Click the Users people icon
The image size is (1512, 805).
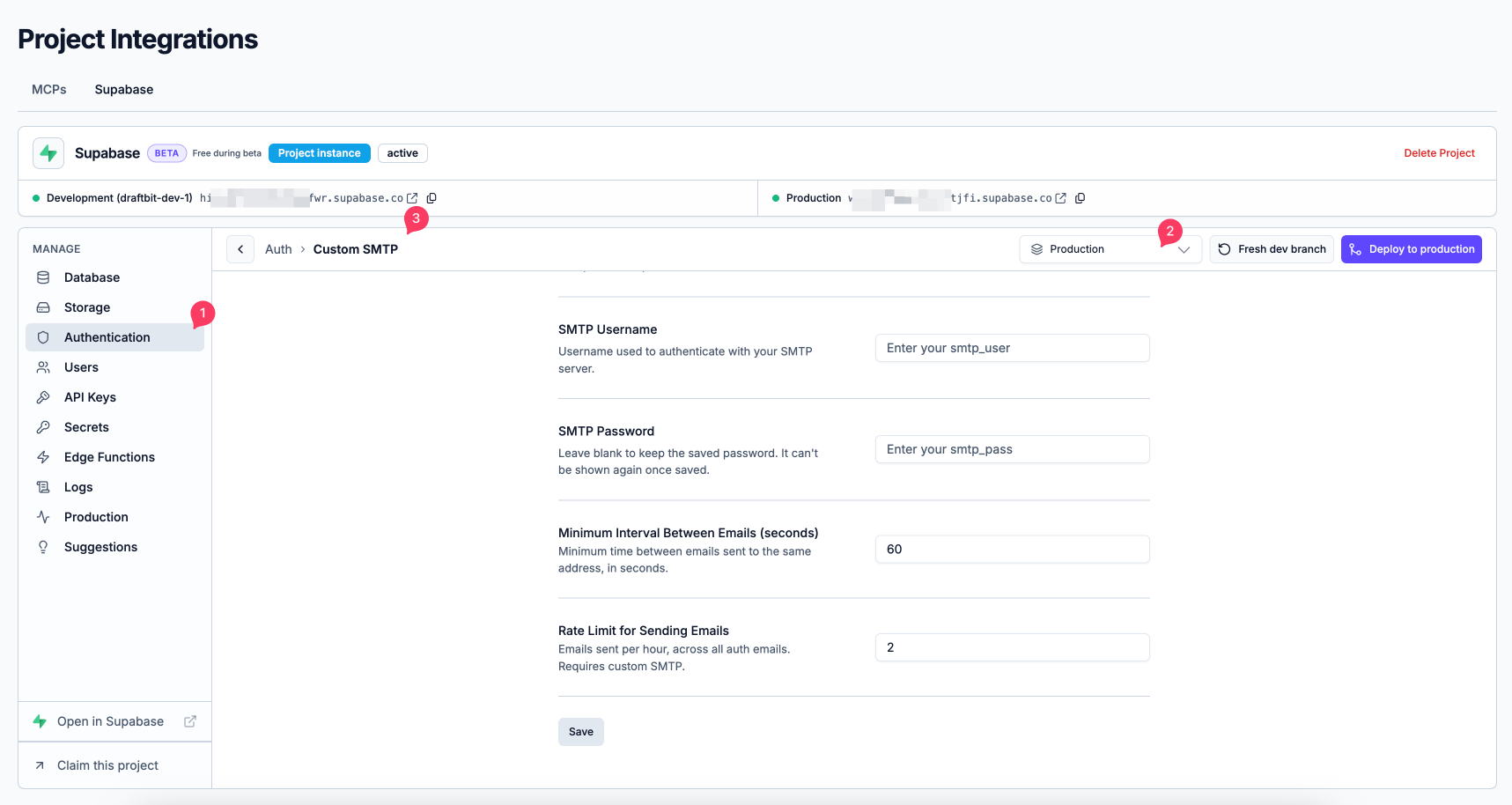[x=43, y=367]
